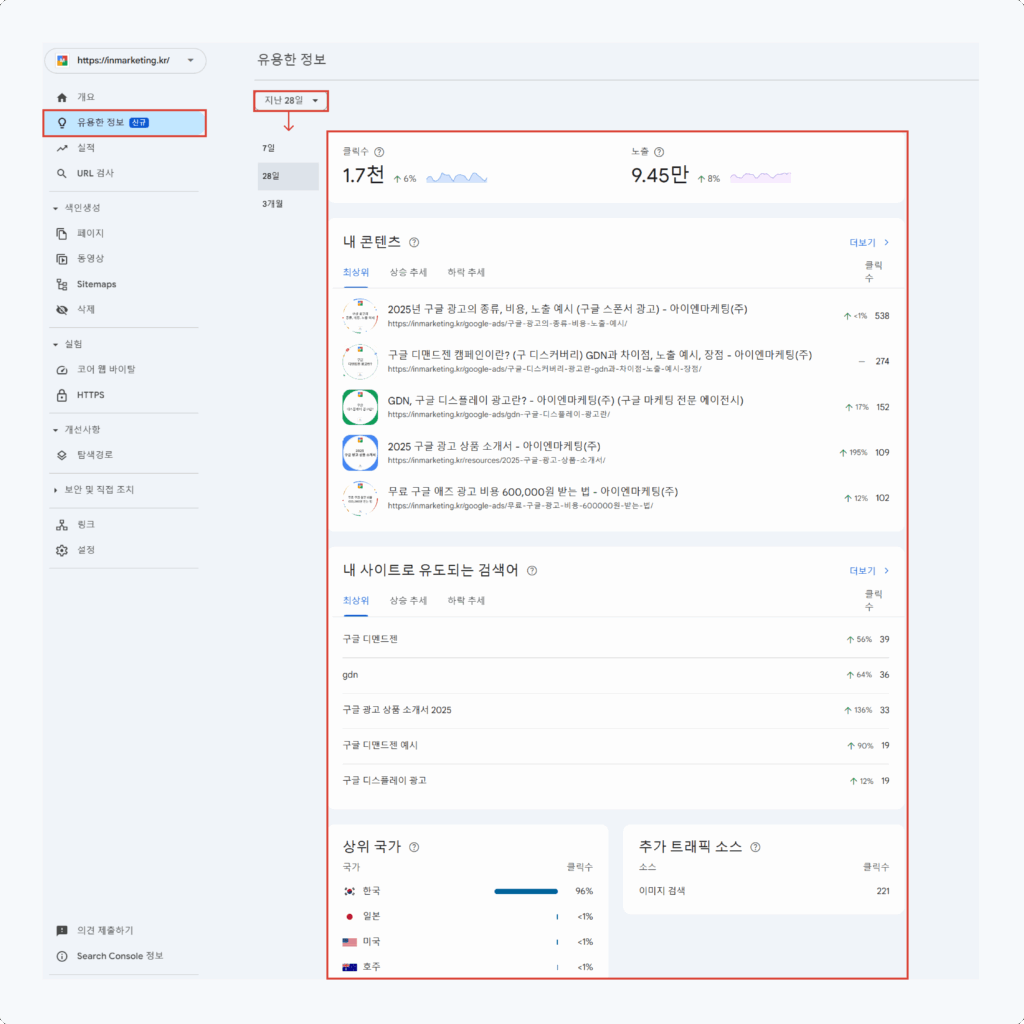Click thumbnail of 2025 구글 광고 상품 소개서
Image resolution: width=1024 pixels, height=1024 pixels.
[x=360, y=453]
